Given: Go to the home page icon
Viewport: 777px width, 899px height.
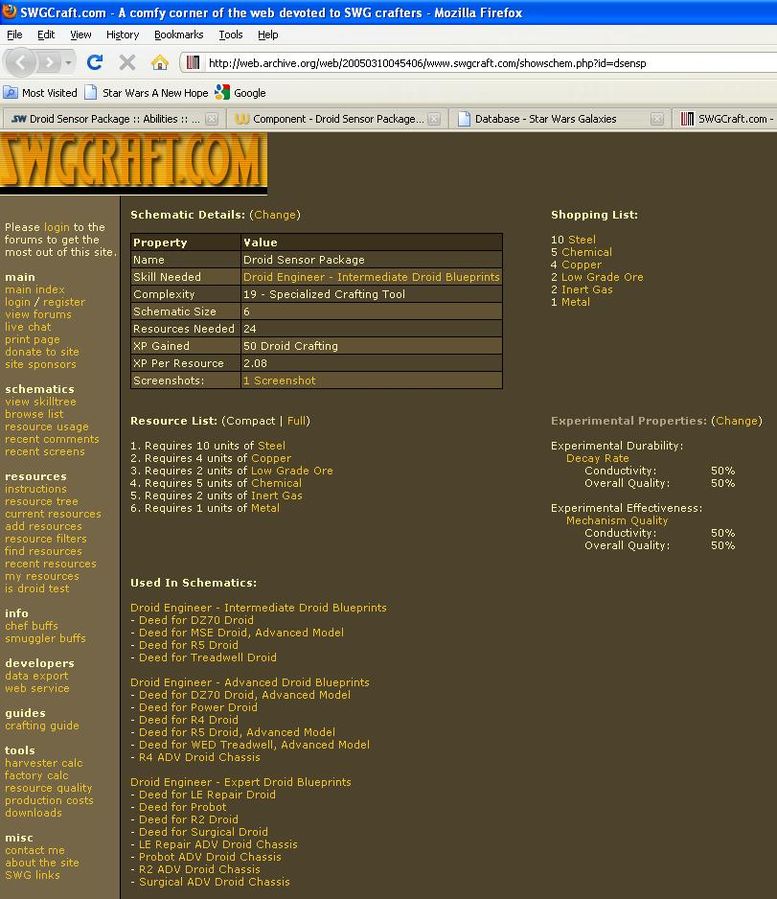Looking at the screenshot, I should click(159, 62).
